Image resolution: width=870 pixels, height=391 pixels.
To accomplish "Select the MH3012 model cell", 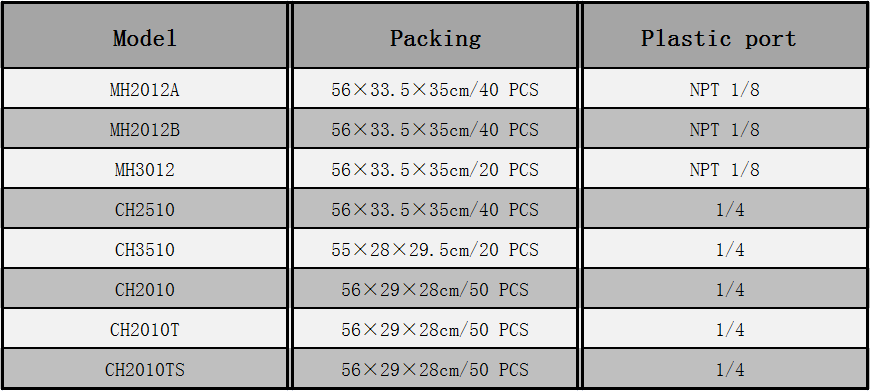I will point(145,169).
